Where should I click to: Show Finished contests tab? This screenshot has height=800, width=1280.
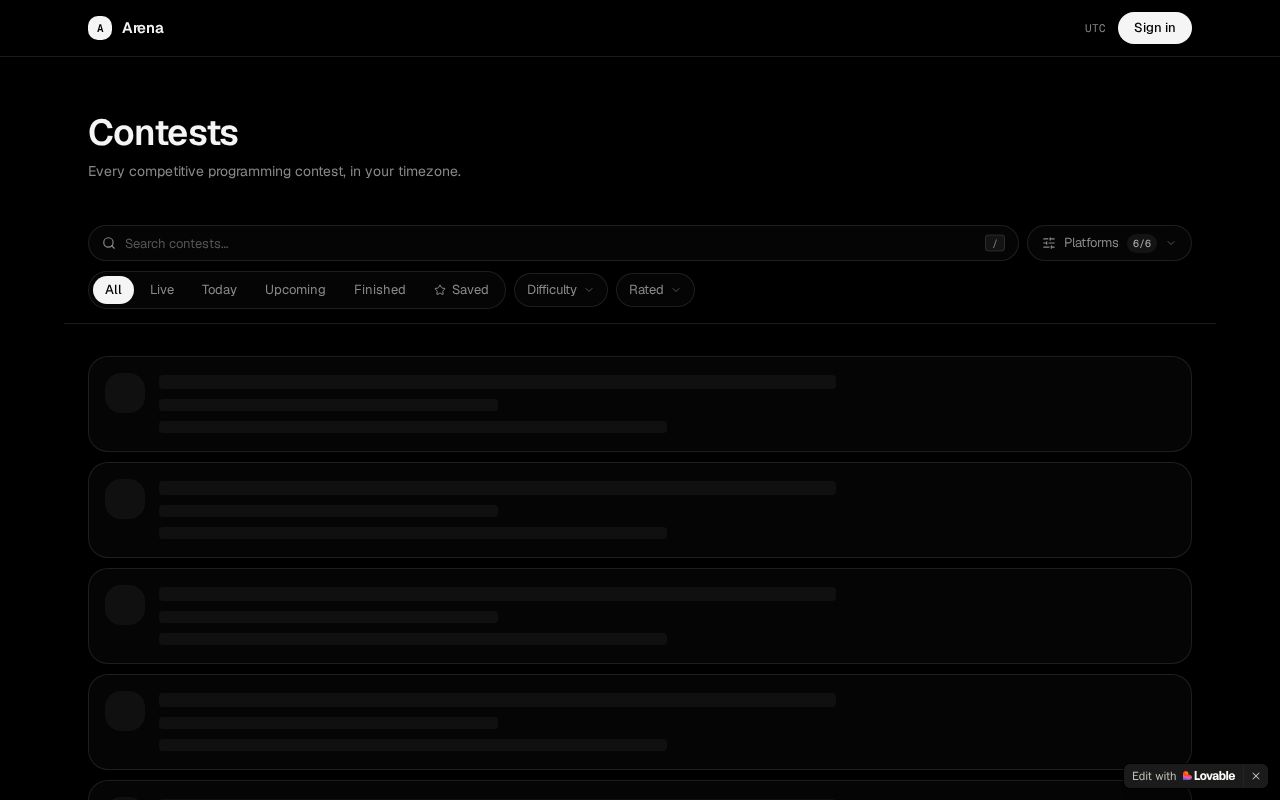(x=380, y=290)
